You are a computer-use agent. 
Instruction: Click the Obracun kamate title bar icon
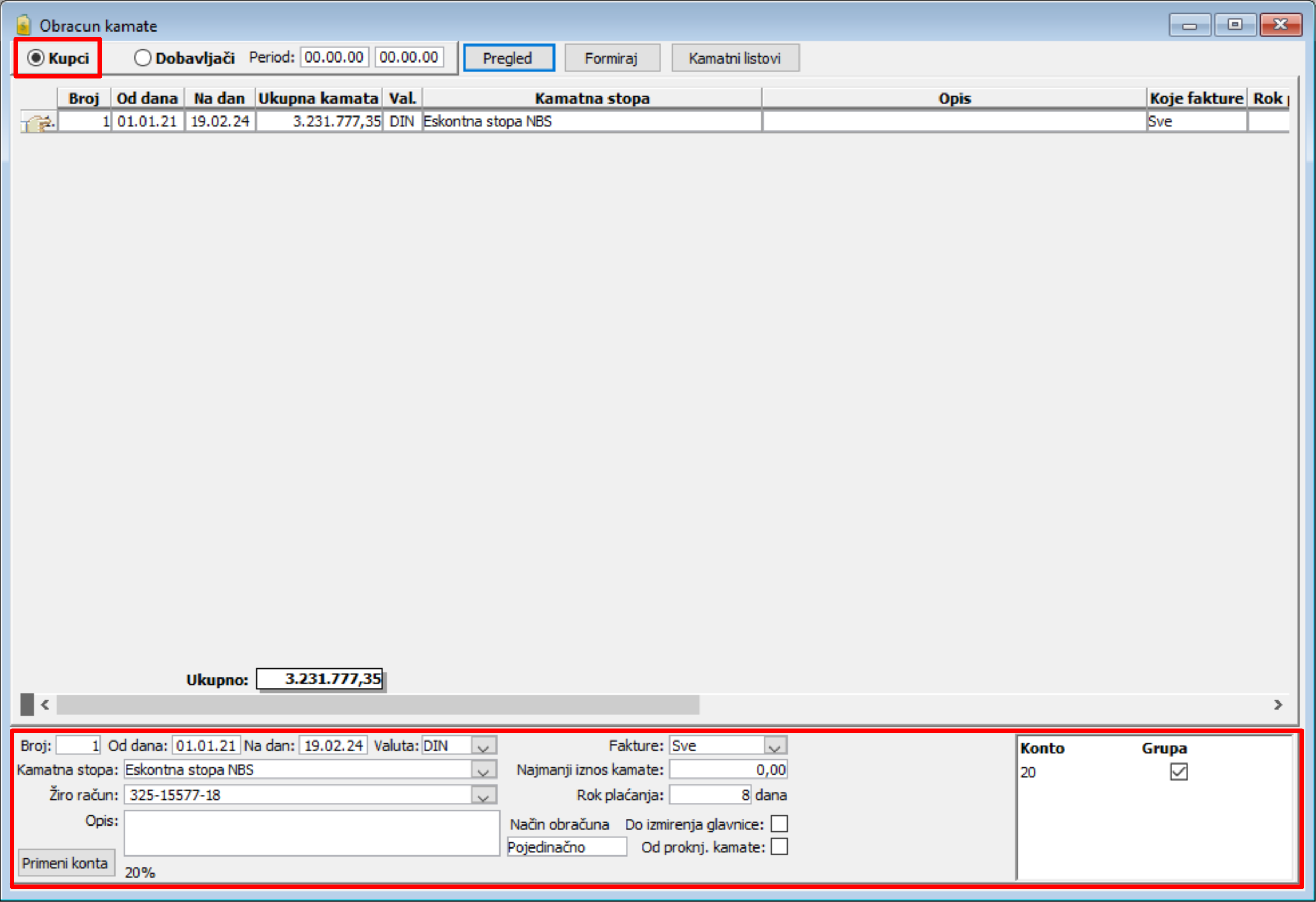point(23,26)
